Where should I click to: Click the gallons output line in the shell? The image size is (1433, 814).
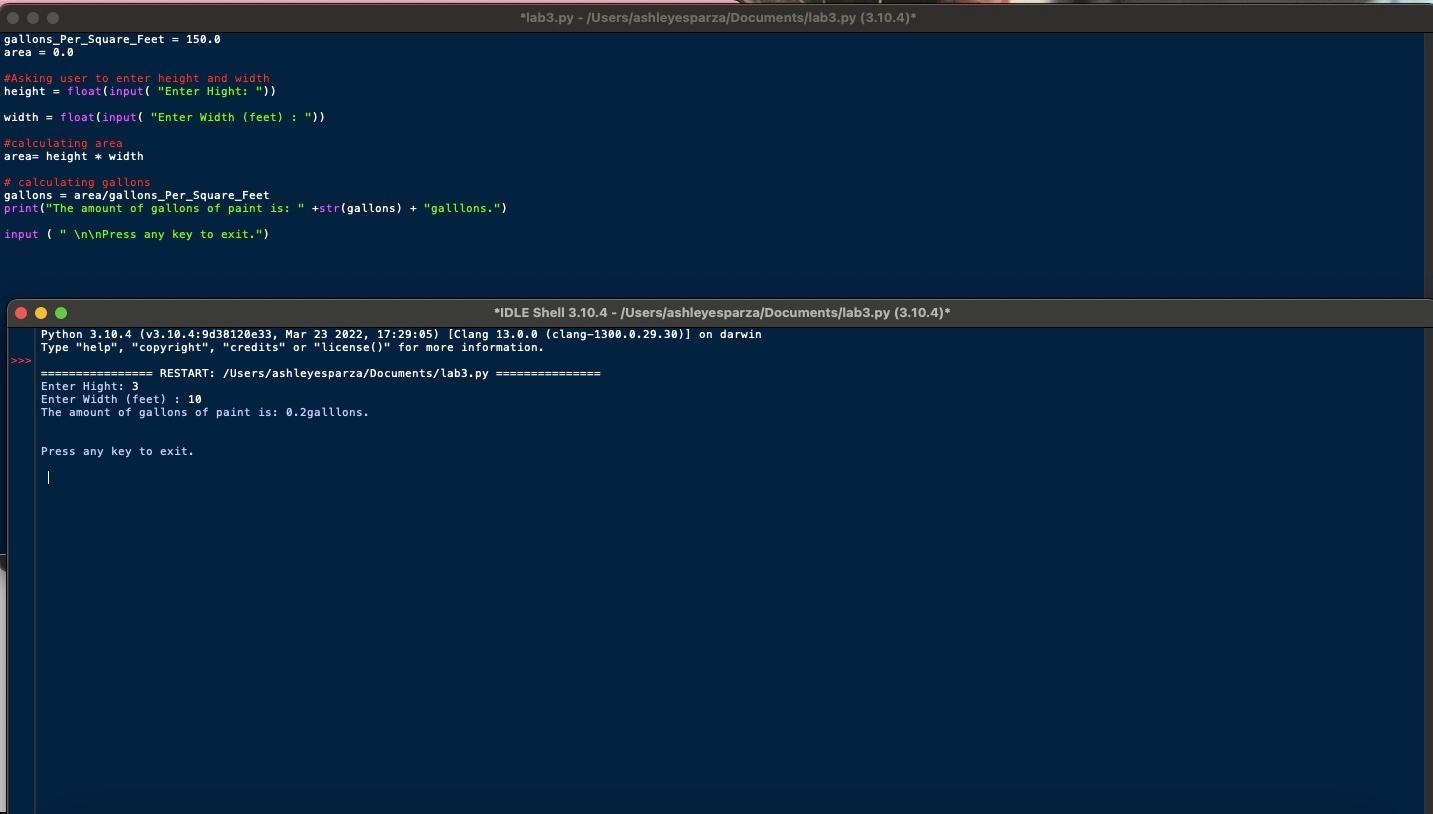pyautogui.click(x=205, y=413)
